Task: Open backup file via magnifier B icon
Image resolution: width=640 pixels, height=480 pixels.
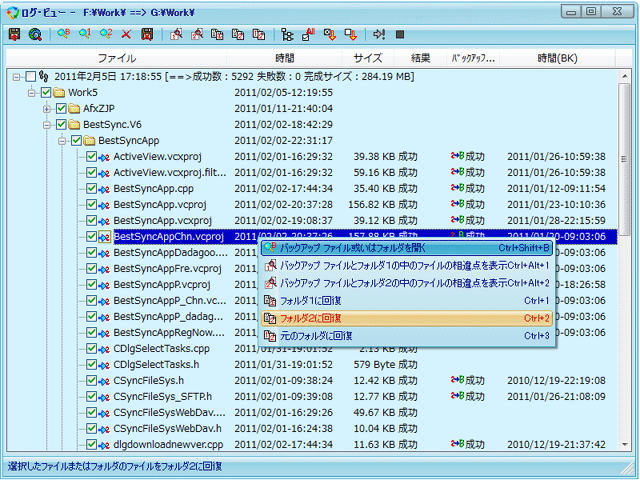Action: coord(64,34)
